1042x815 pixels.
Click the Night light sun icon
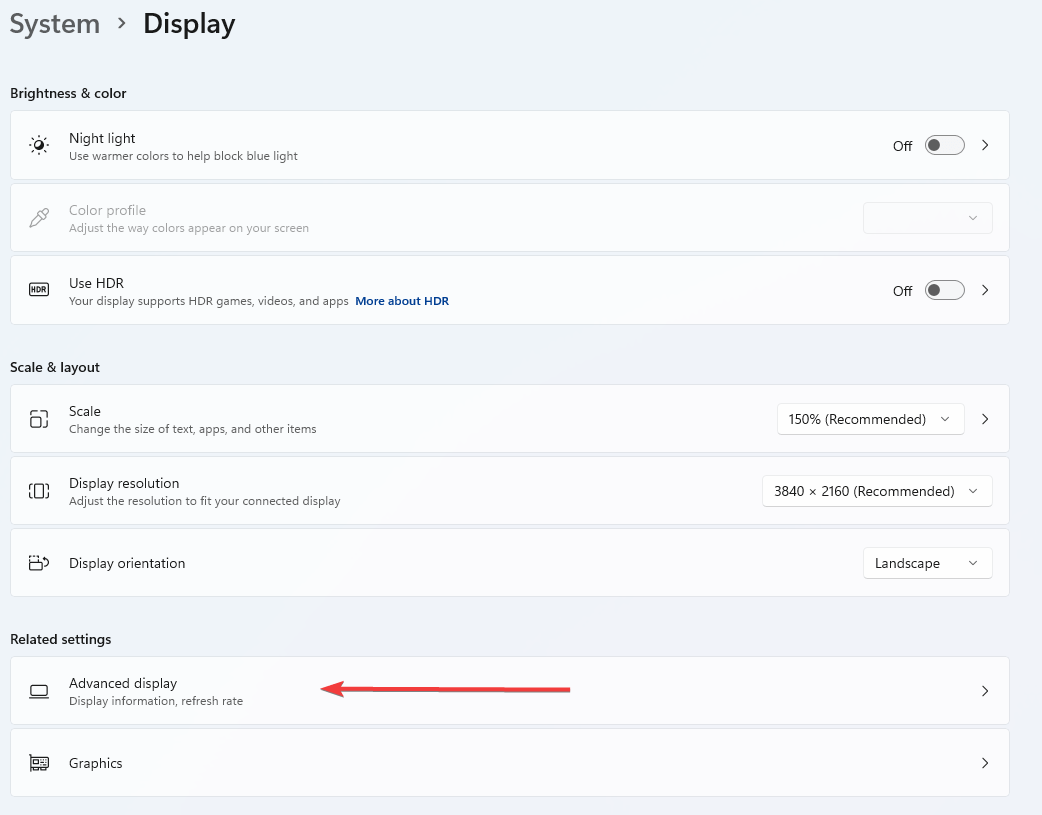tap(38, 144)
